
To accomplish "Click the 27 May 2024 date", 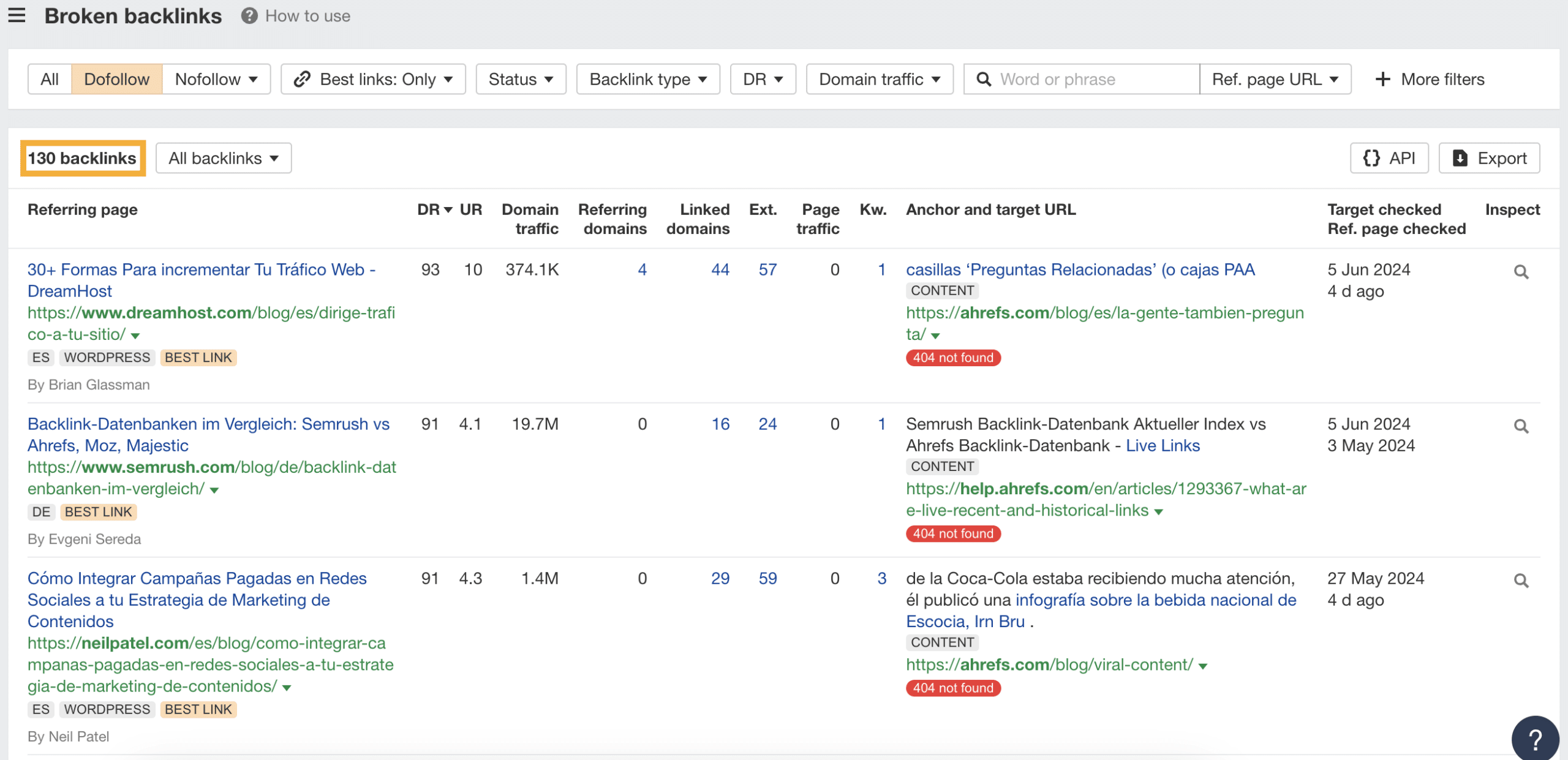I will 1376,578.
